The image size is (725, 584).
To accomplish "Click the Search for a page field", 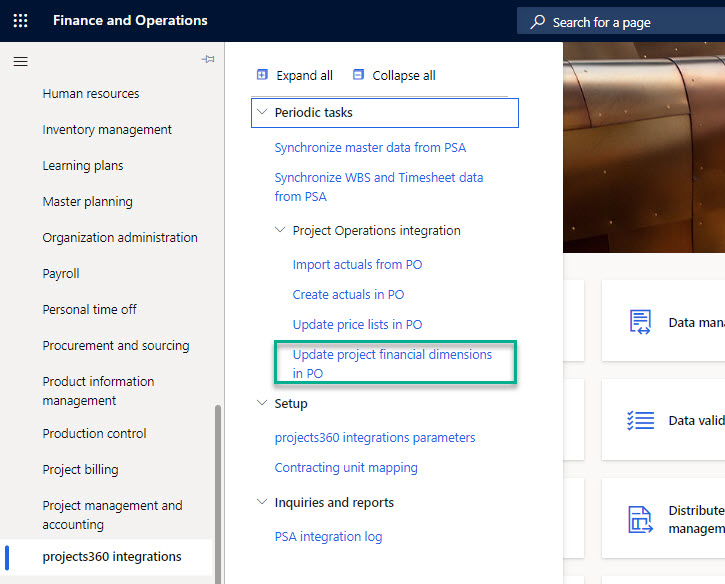I will click(621, 21).
